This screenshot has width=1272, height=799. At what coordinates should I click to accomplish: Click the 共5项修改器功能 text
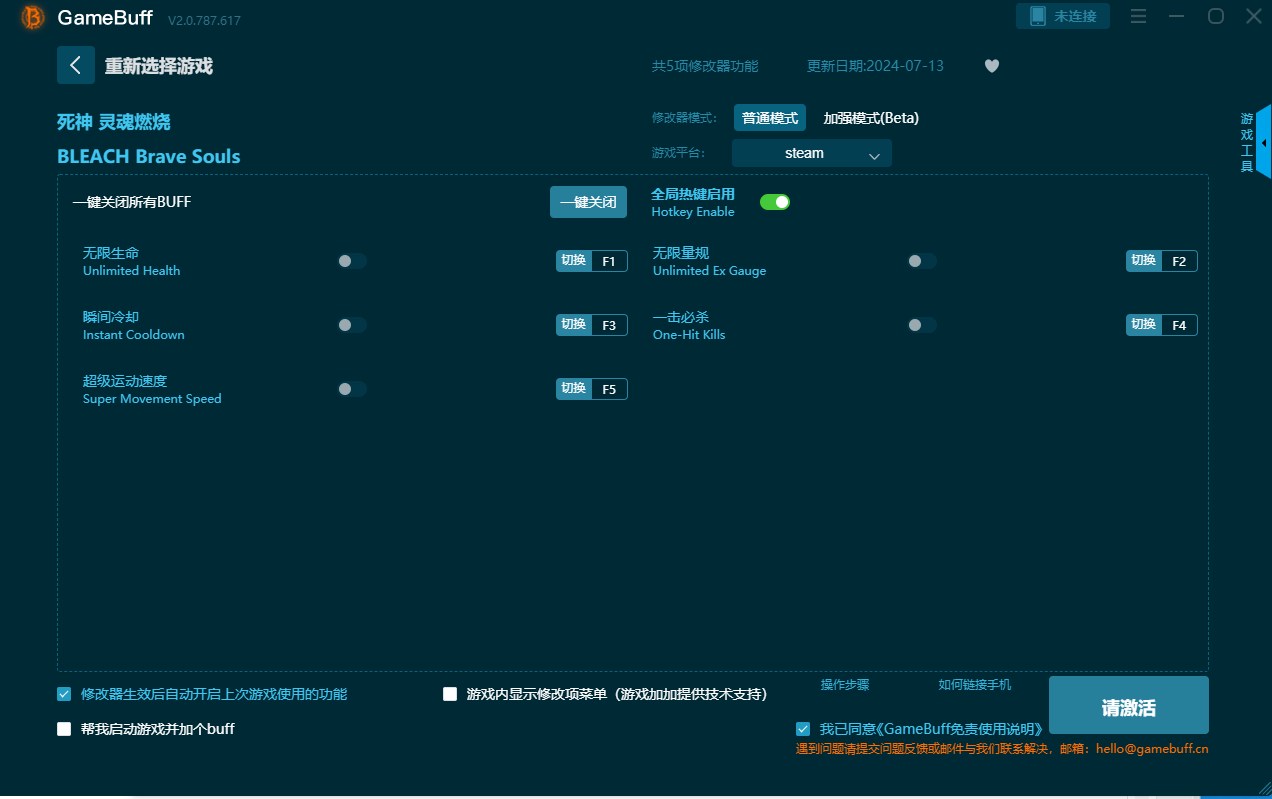coord(705,66)
